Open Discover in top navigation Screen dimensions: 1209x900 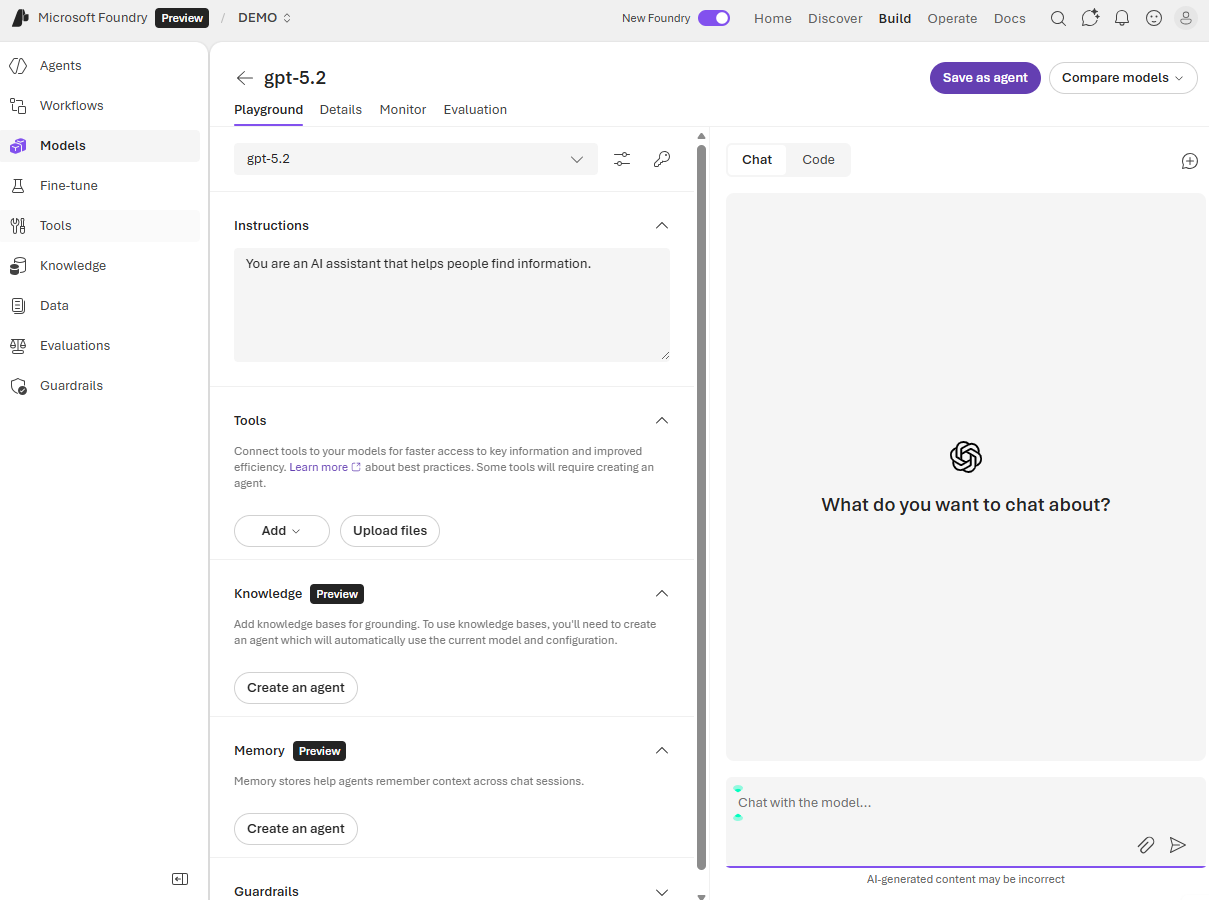pos(835,18)
